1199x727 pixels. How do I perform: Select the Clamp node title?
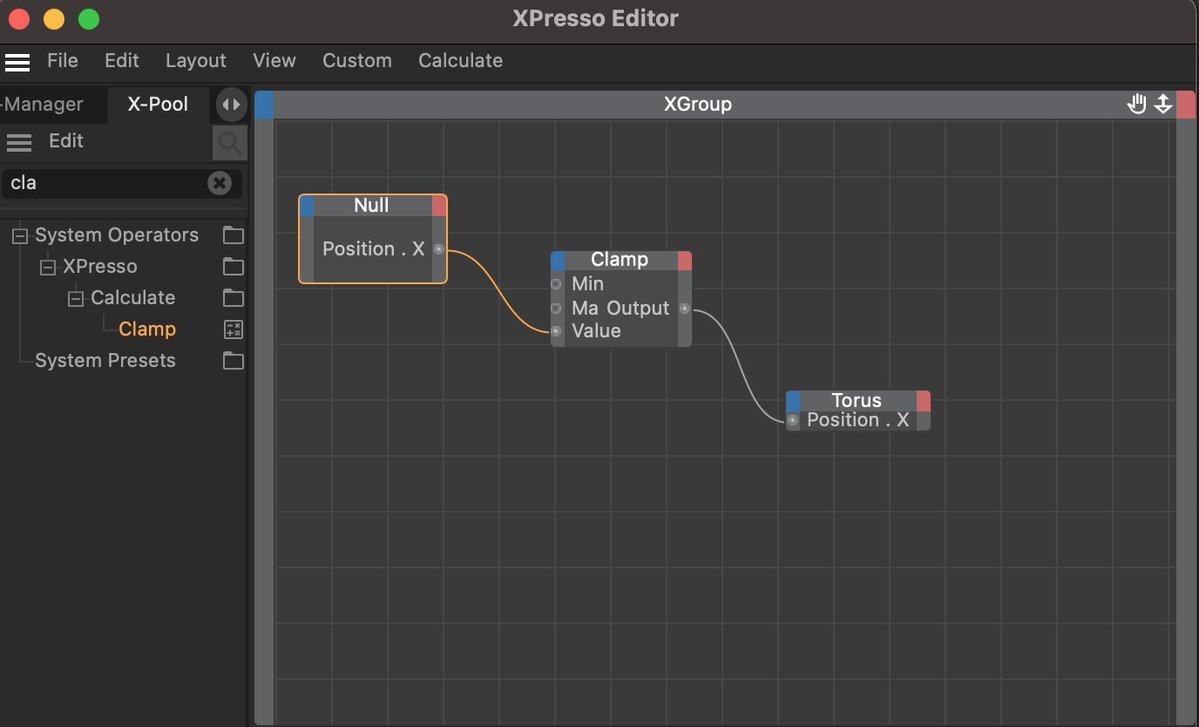click(619, 260)
